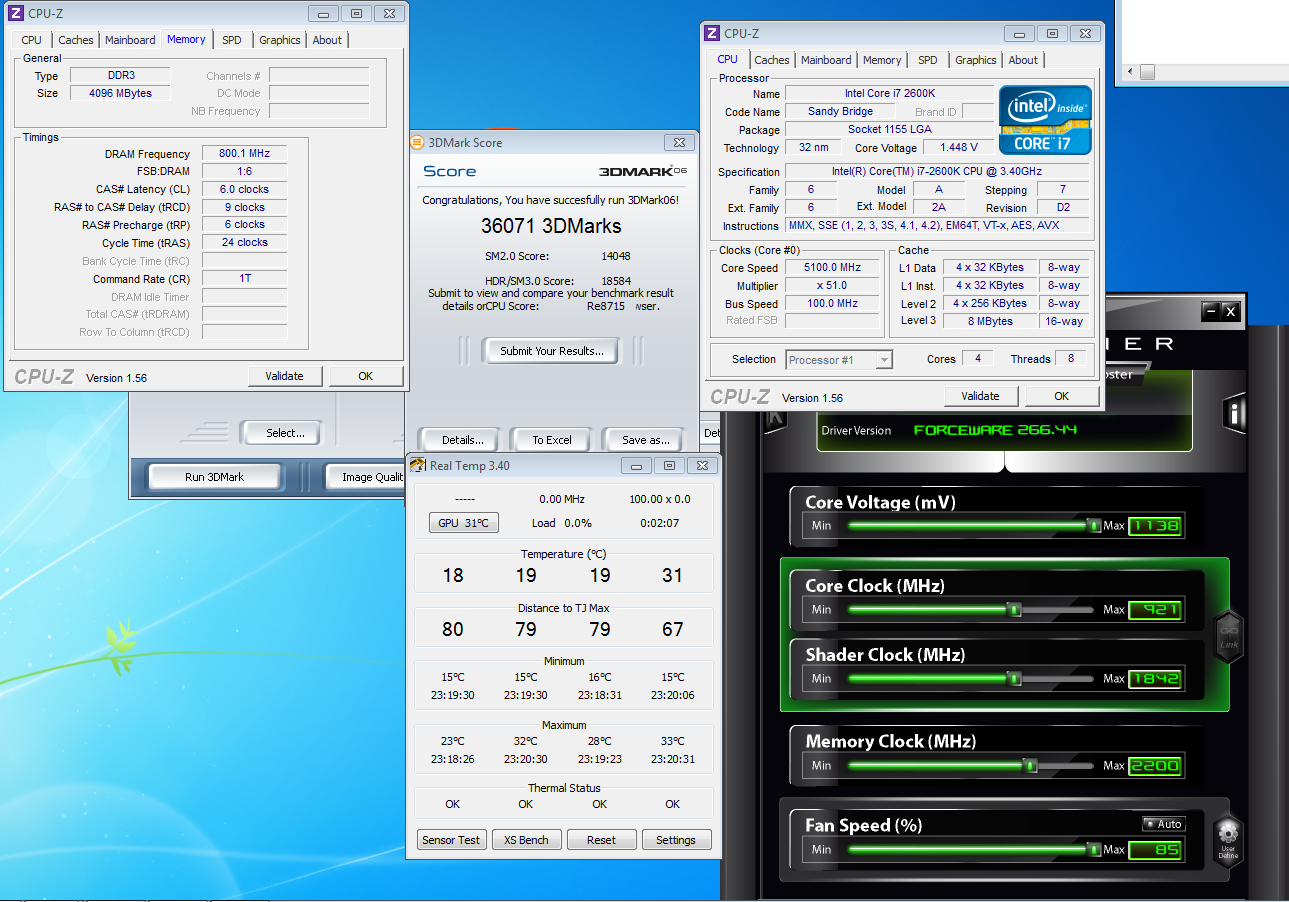Open SPD tab in the left CPU-Z window
The height and width of the screenshot is (902, 1289).
pos(231,40)
